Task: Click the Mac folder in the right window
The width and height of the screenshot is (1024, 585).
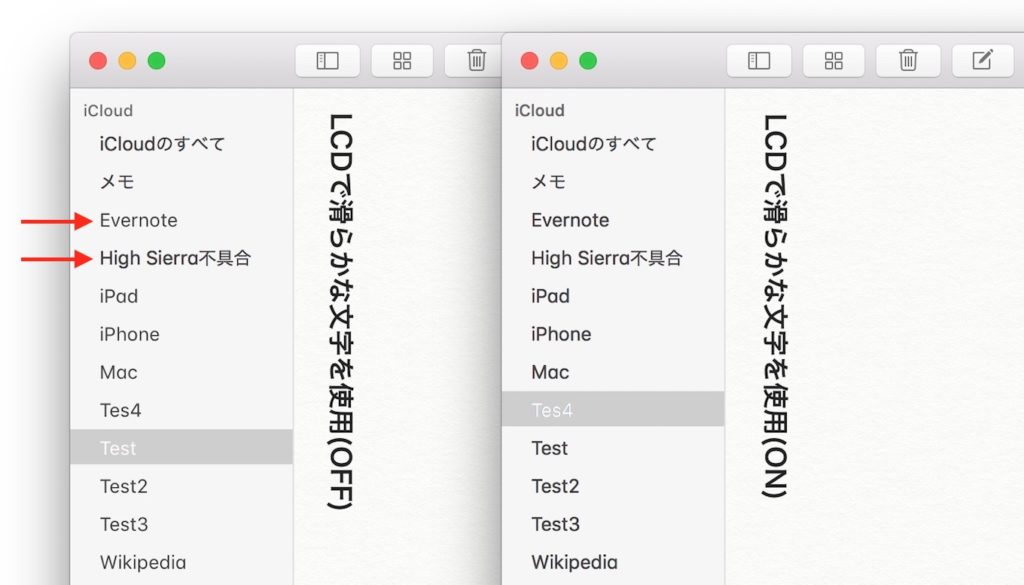Action: tap(550, 372)
